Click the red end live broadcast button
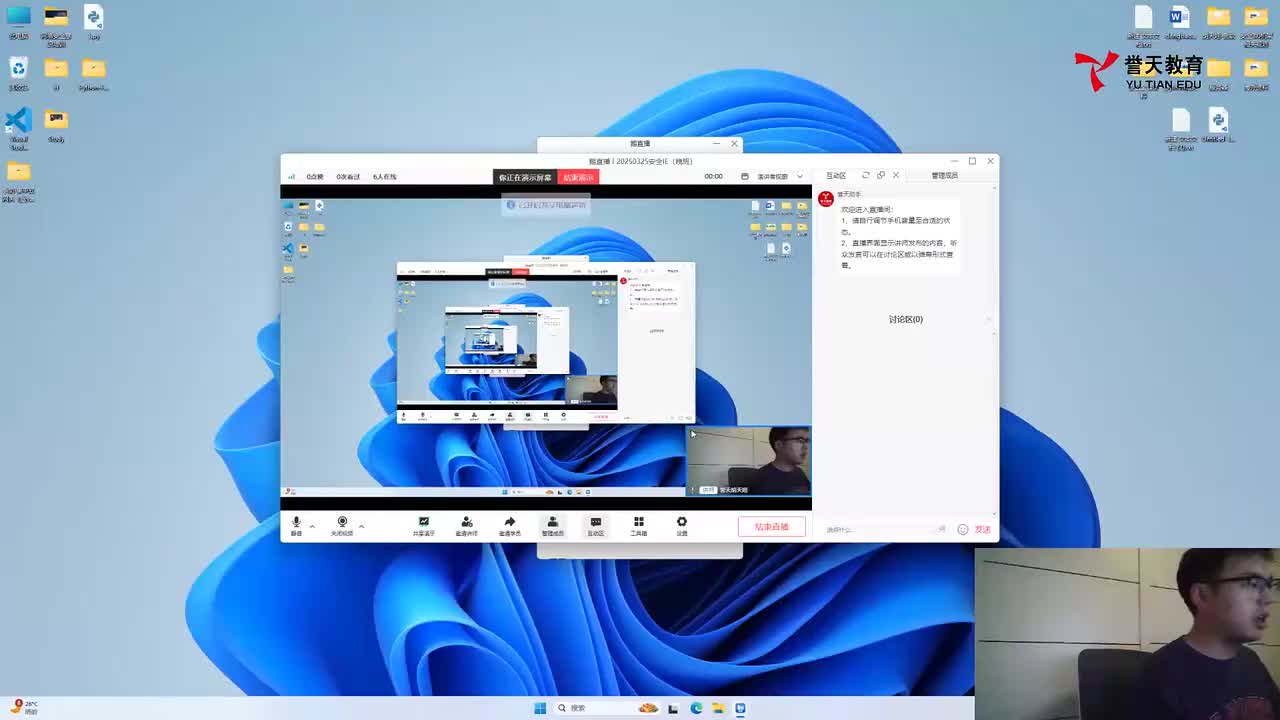This screenshot has width=1280, height=720. [x=772, y=527]
